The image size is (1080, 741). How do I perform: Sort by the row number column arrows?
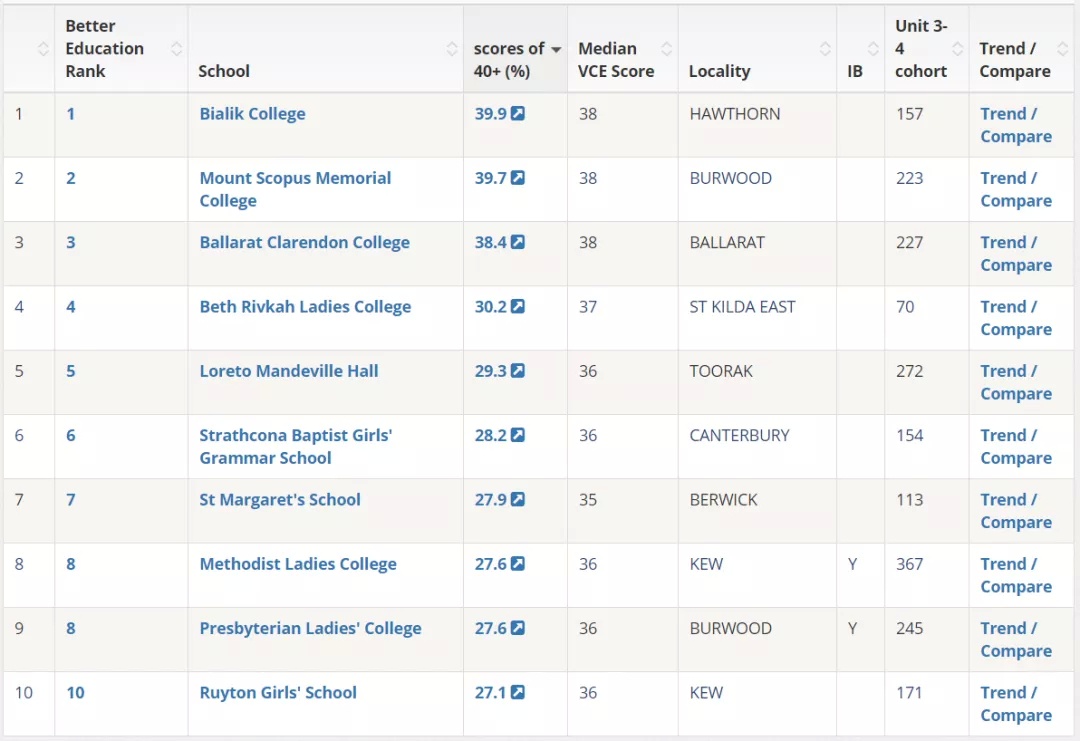point(43,49)
